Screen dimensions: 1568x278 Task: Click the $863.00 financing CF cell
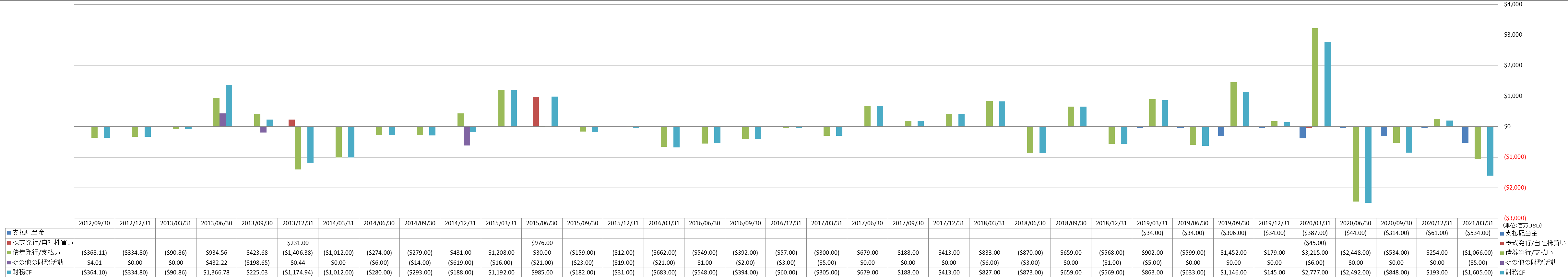(1152, 272)
